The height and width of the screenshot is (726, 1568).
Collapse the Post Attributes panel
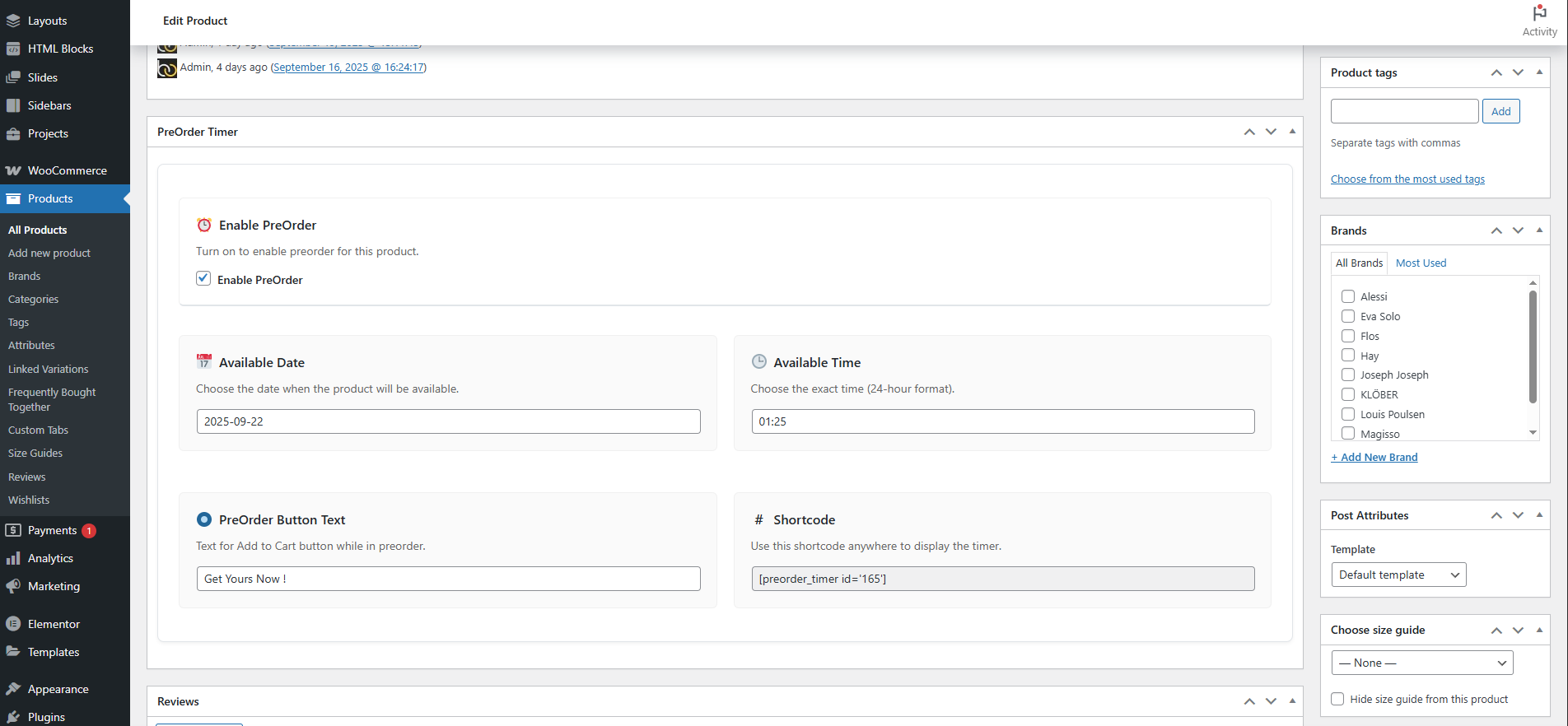coord(1539,515)
